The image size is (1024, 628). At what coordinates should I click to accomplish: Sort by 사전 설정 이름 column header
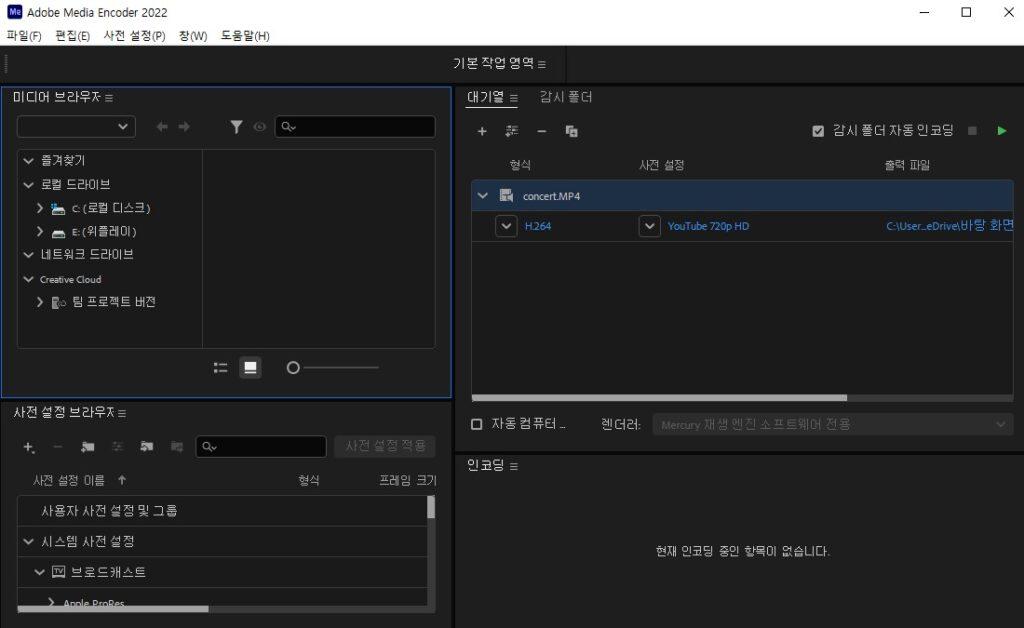point(69,480)
